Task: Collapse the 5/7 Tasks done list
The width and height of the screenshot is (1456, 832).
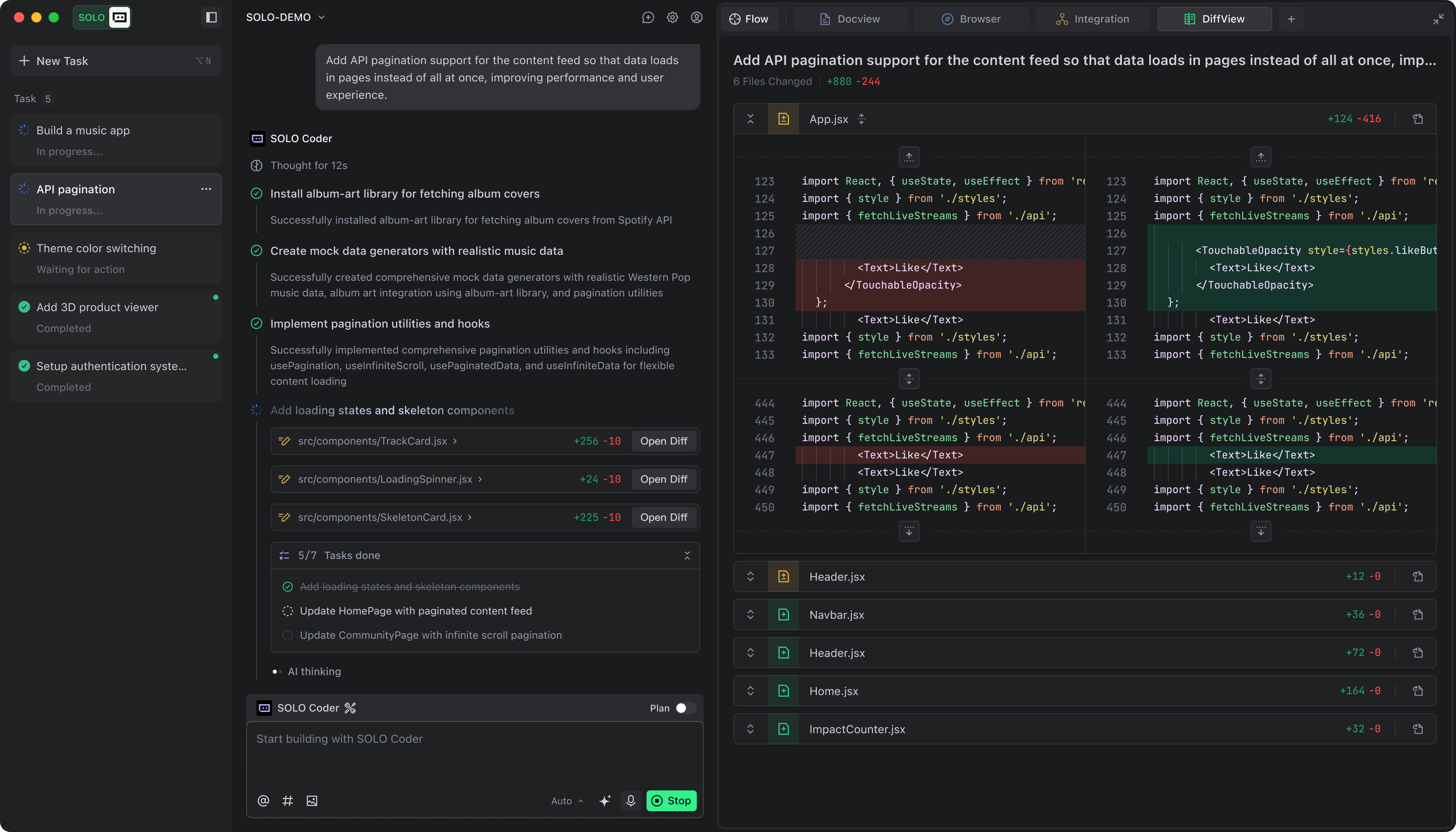Action: pos(687,556)
